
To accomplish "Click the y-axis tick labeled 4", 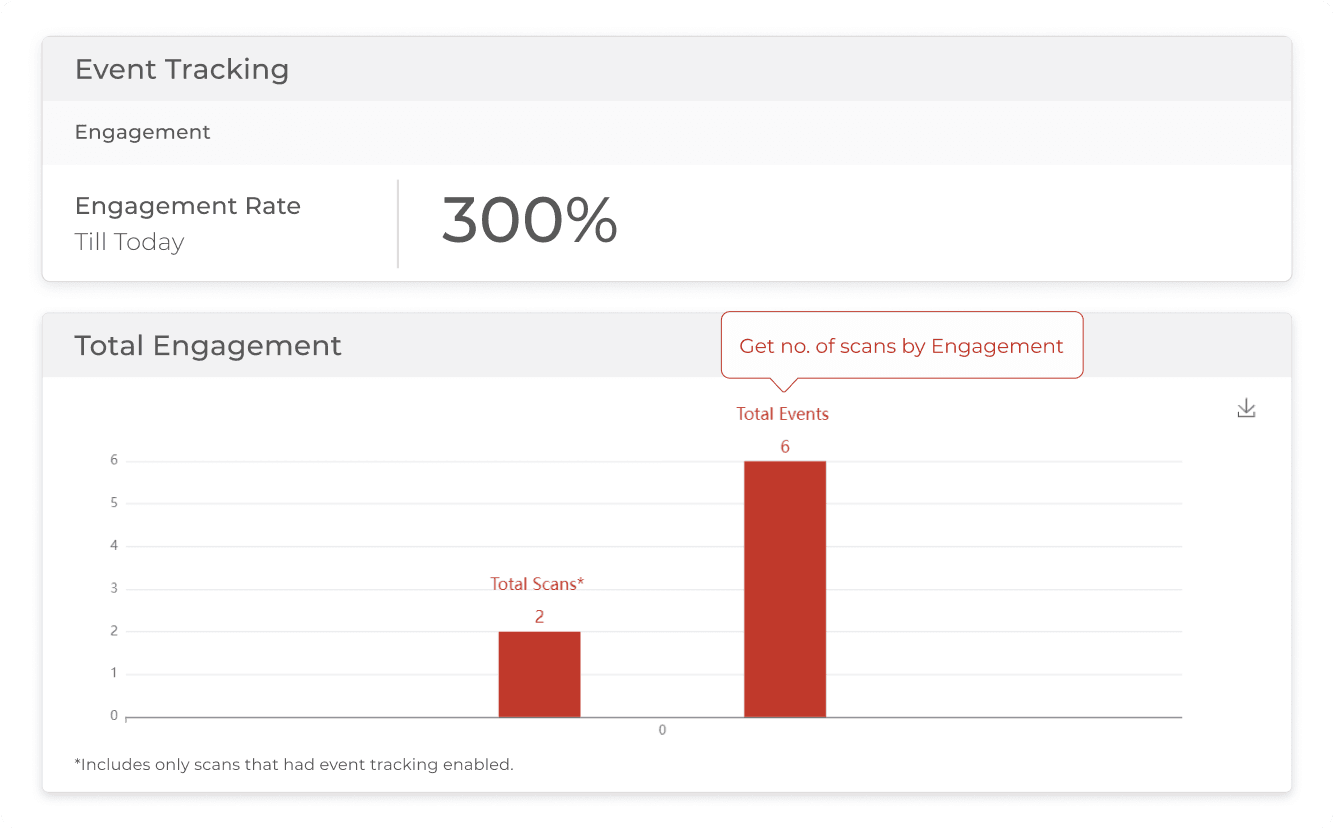I will [114, 546].
